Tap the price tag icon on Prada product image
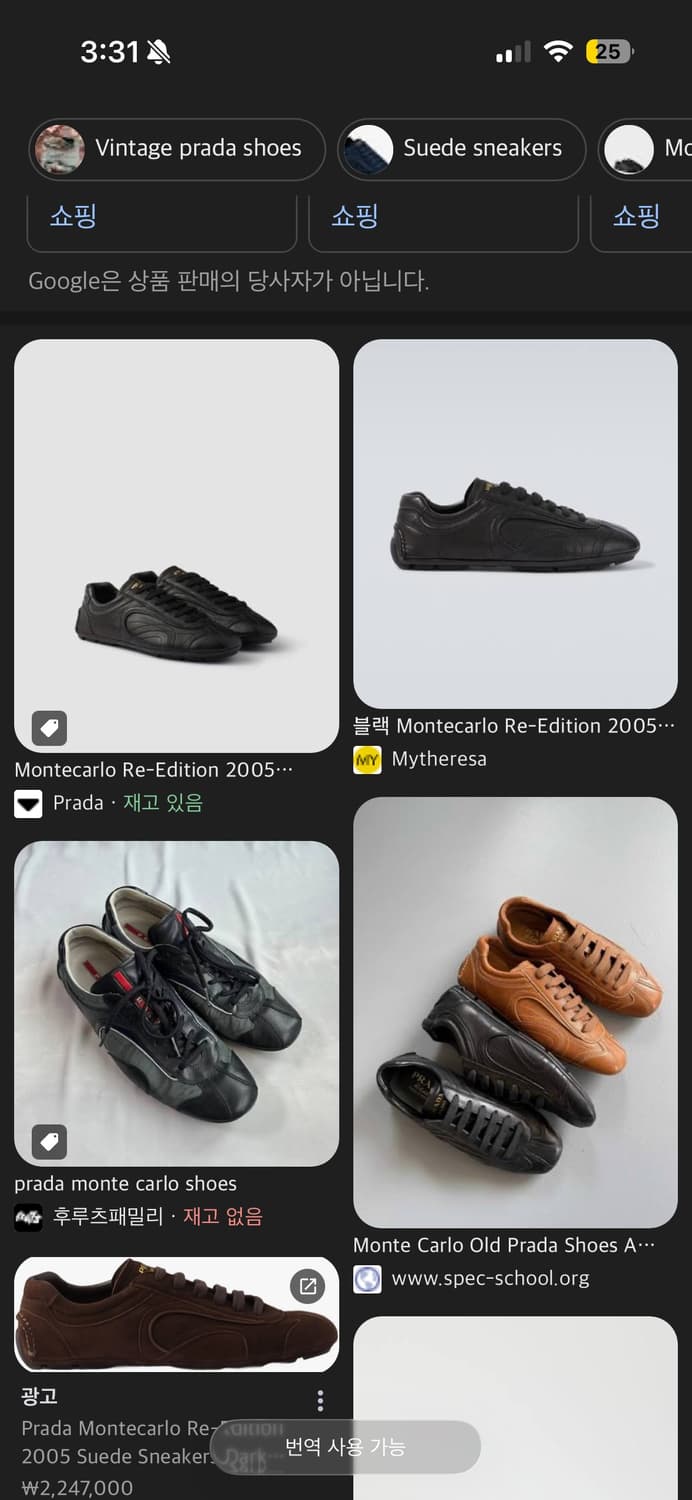The width and height of the screenshot is (692, 1500). [49, 728]
